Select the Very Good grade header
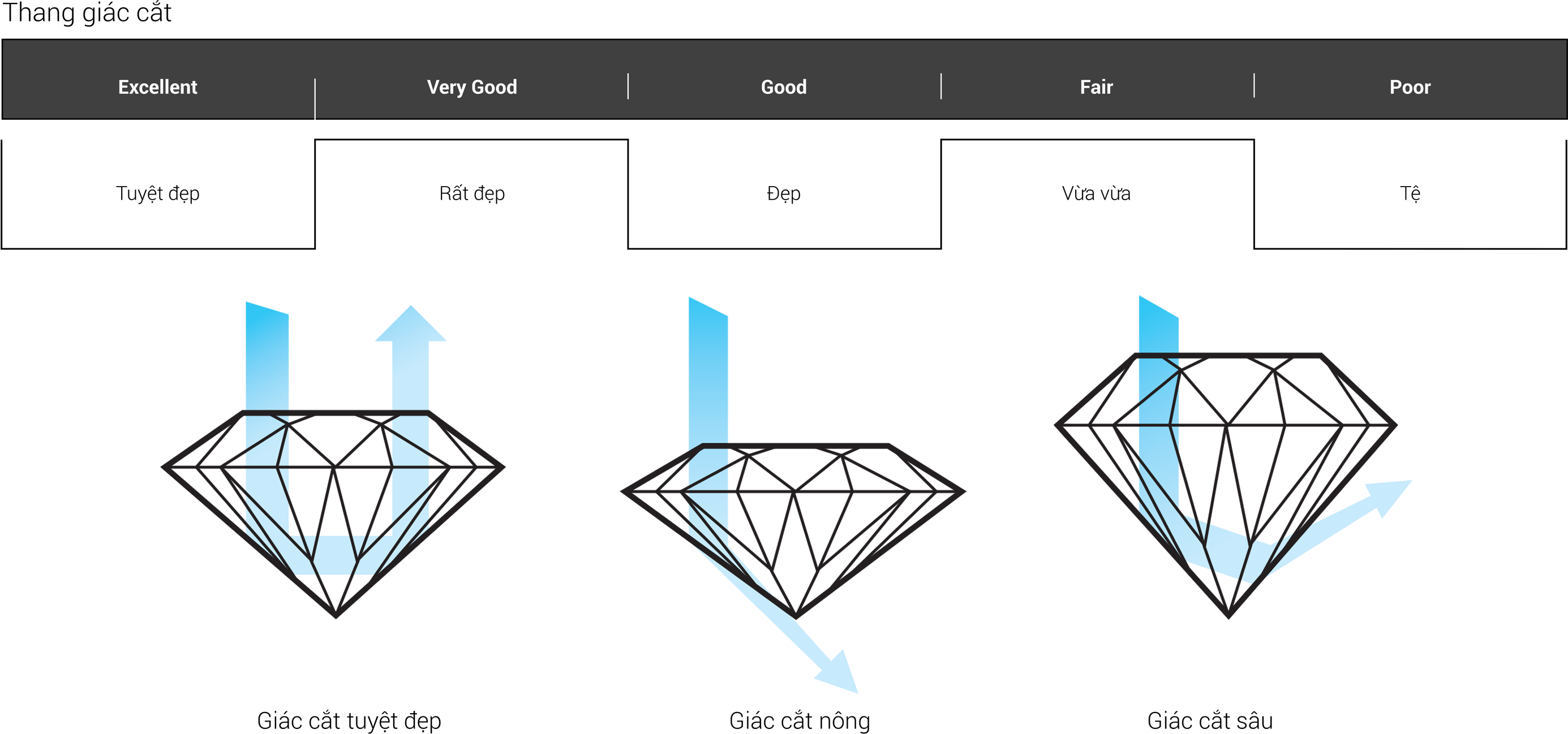The image size is (1568, 734). 472,87
